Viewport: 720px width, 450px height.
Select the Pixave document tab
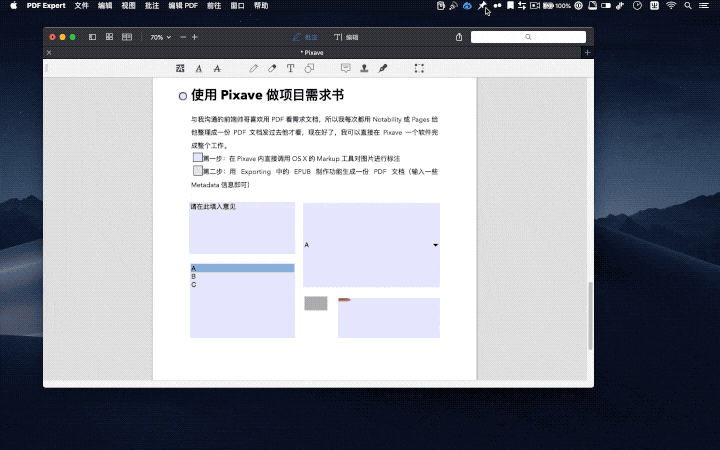[x=312, y=52]
